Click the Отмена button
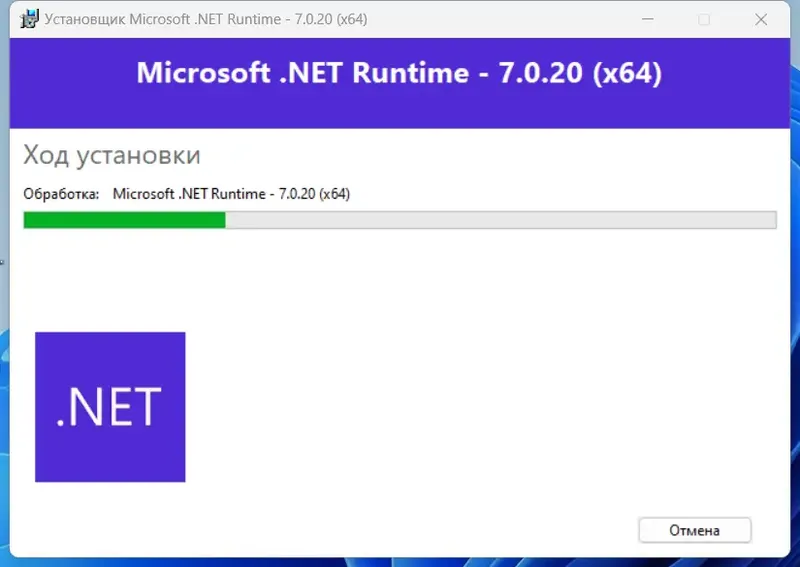This screenshot has height=567, width=800. point(694,530)
